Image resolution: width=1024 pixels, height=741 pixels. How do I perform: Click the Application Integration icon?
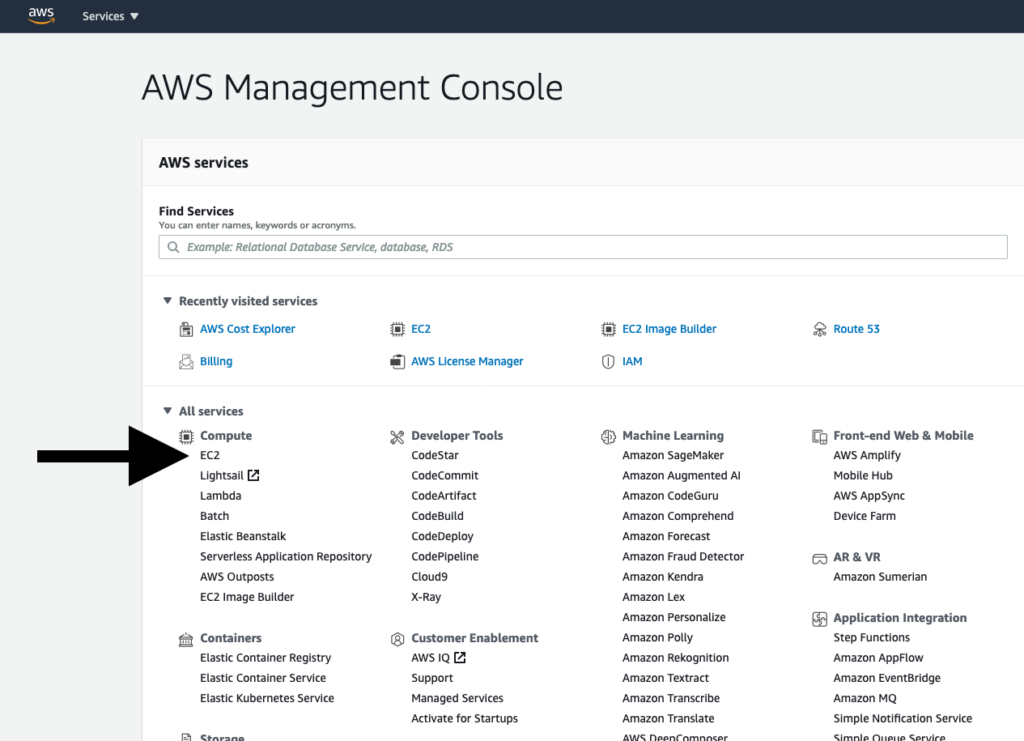point(820,619)
